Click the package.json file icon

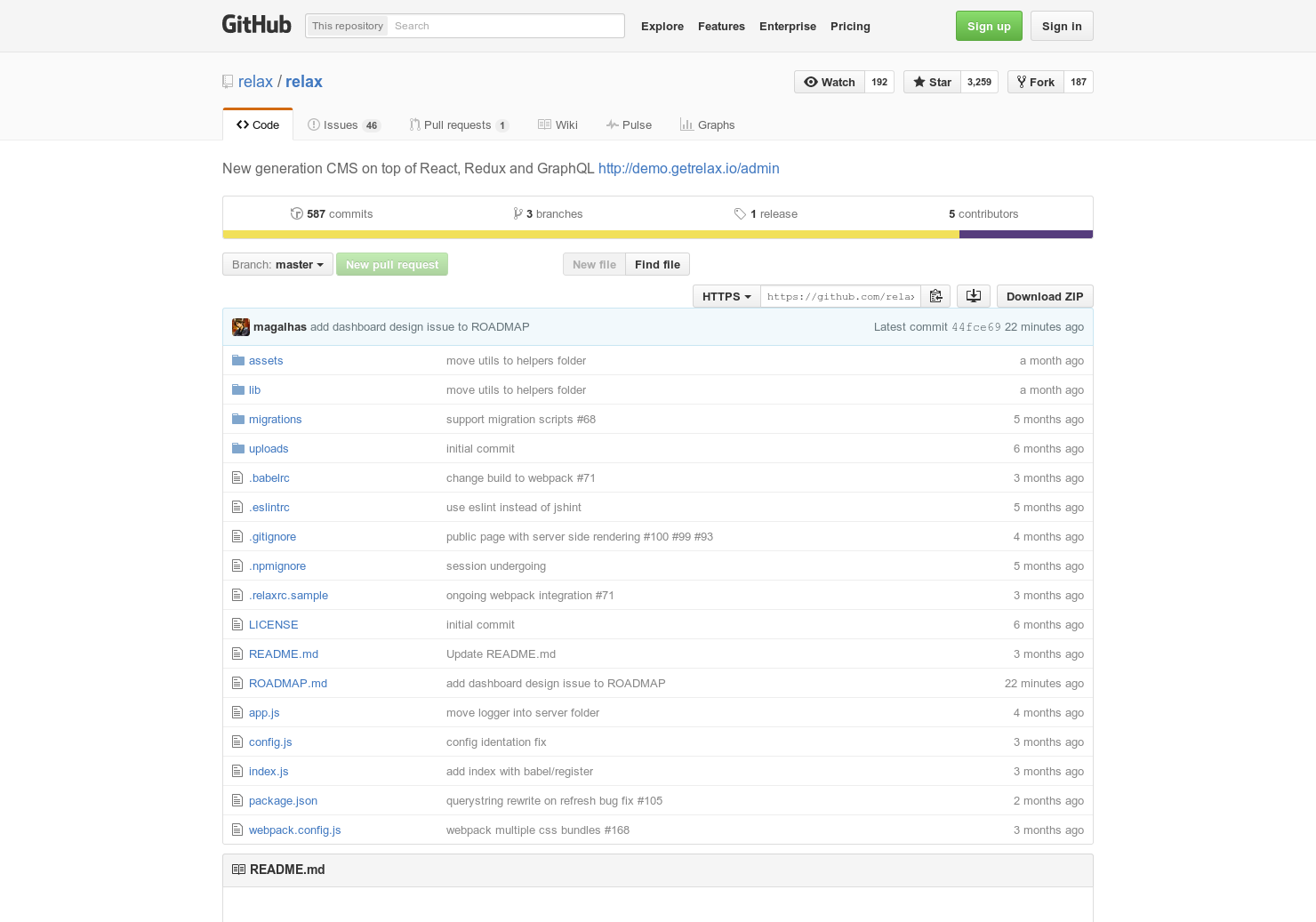tap(237, 800)
